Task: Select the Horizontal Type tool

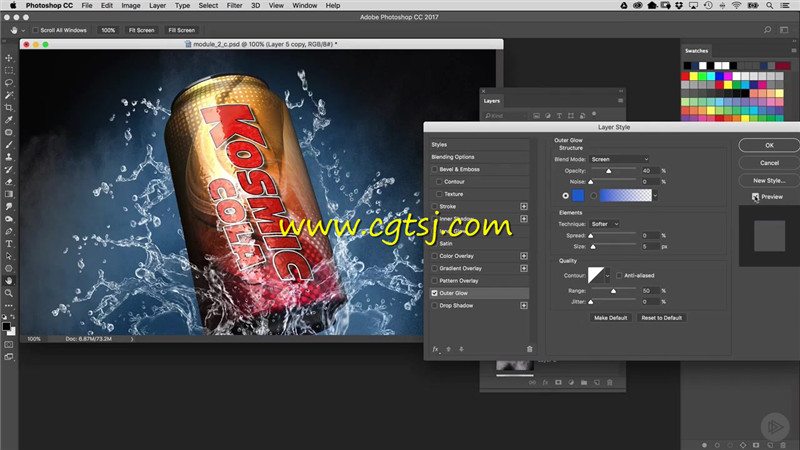Action: [x=9, y=244]
